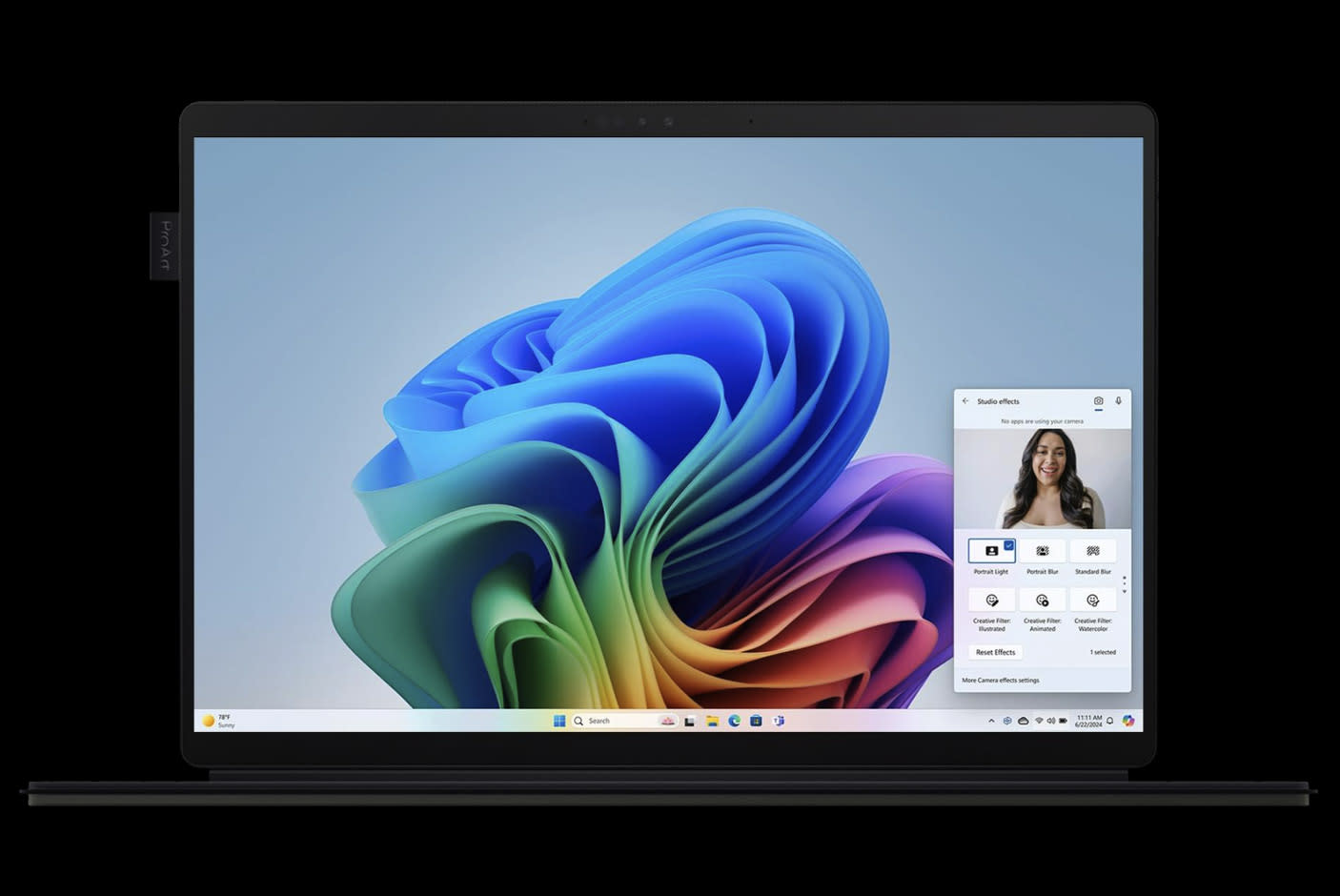Disable the Portrait Light effect
The image size is (1340, 896).
(991, 551)
